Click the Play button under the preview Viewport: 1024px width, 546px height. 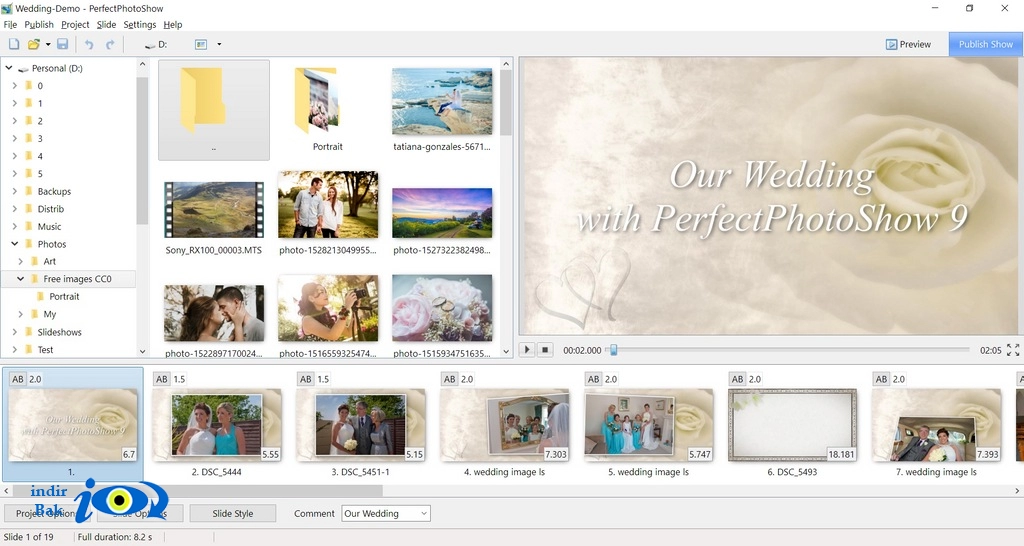coord(527,349)
